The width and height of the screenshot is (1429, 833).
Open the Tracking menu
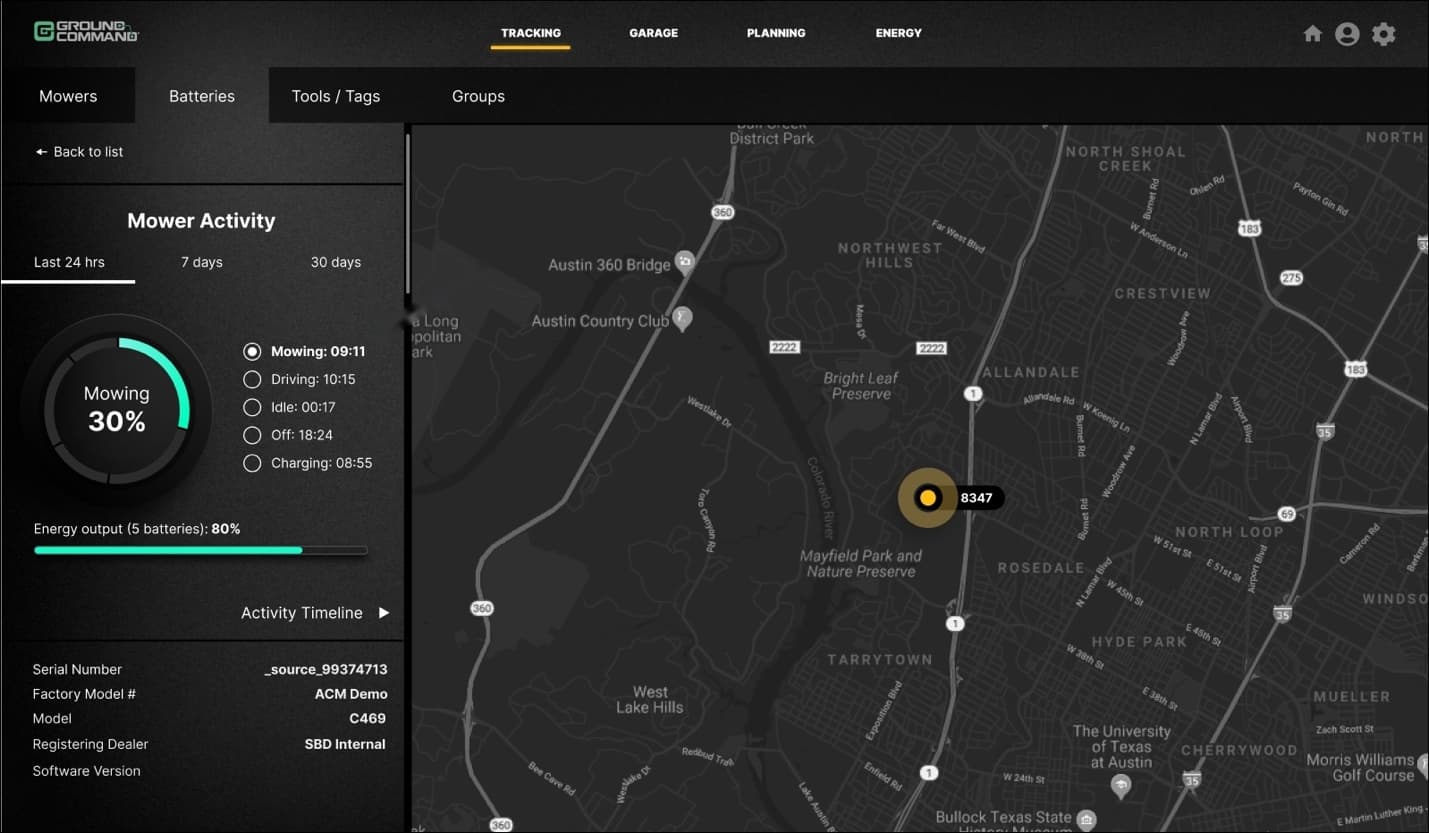(x=530, y=33)
